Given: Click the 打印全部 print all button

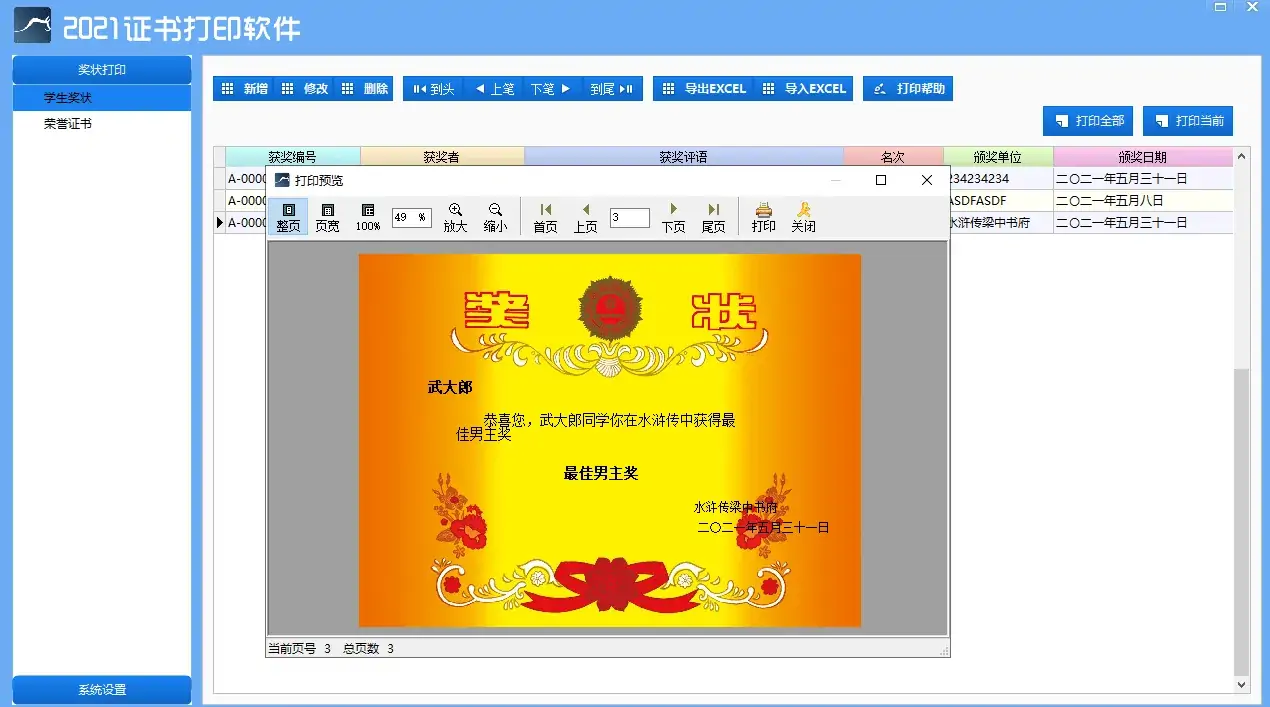Looking at the screenshot, I should tap(1087, 121).
